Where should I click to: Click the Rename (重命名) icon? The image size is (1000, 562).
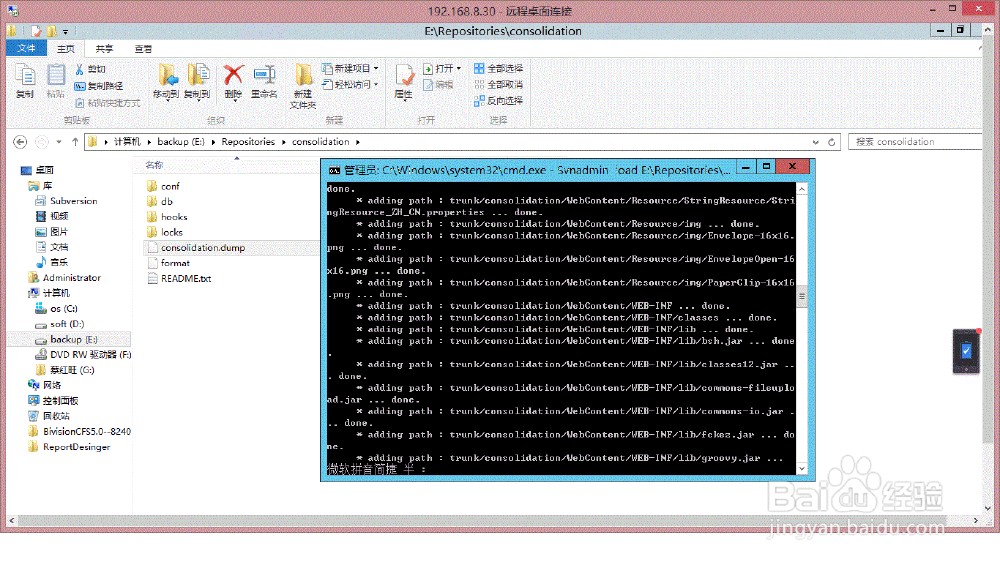point(264,81)
